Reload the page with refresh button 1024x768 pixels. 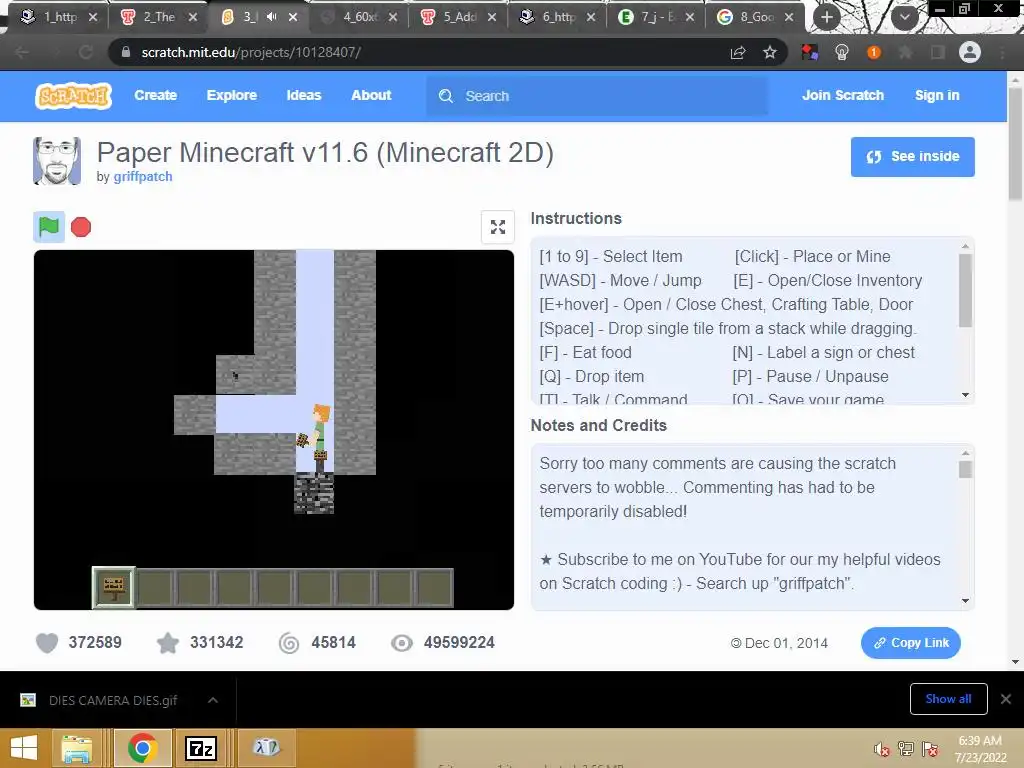[86, 52]
